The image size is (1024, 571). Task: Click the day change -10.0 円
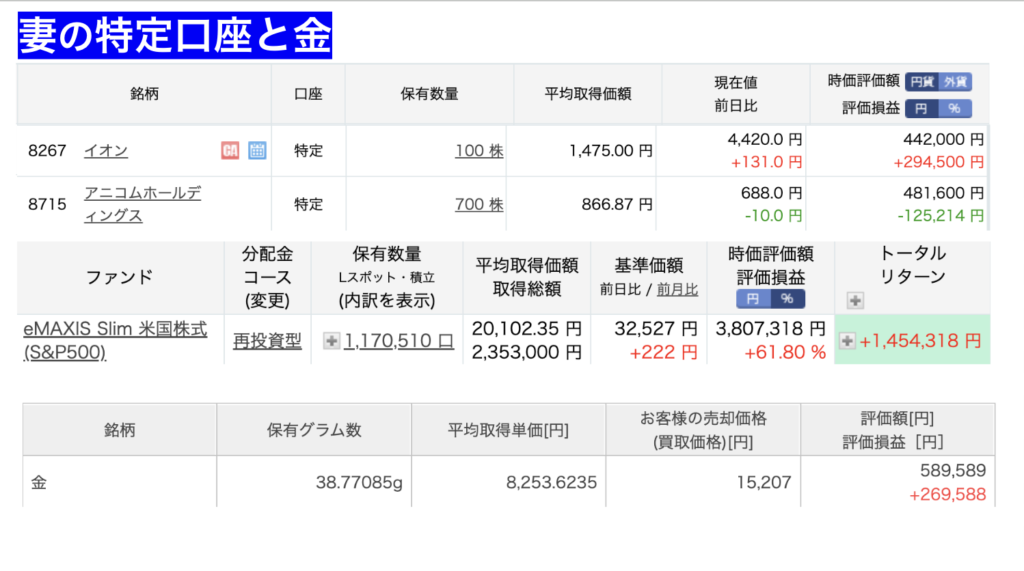pos(773,216)
